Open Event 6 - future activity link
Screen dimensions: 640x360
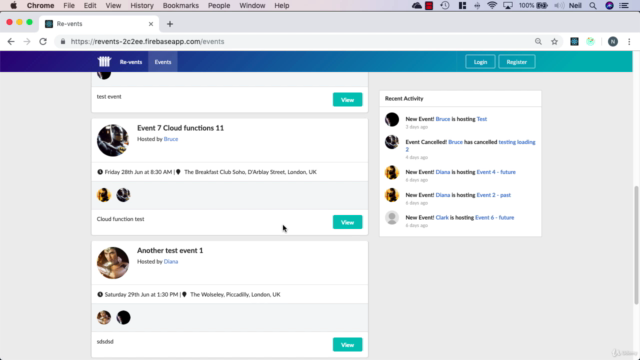(x=494, y=218)
